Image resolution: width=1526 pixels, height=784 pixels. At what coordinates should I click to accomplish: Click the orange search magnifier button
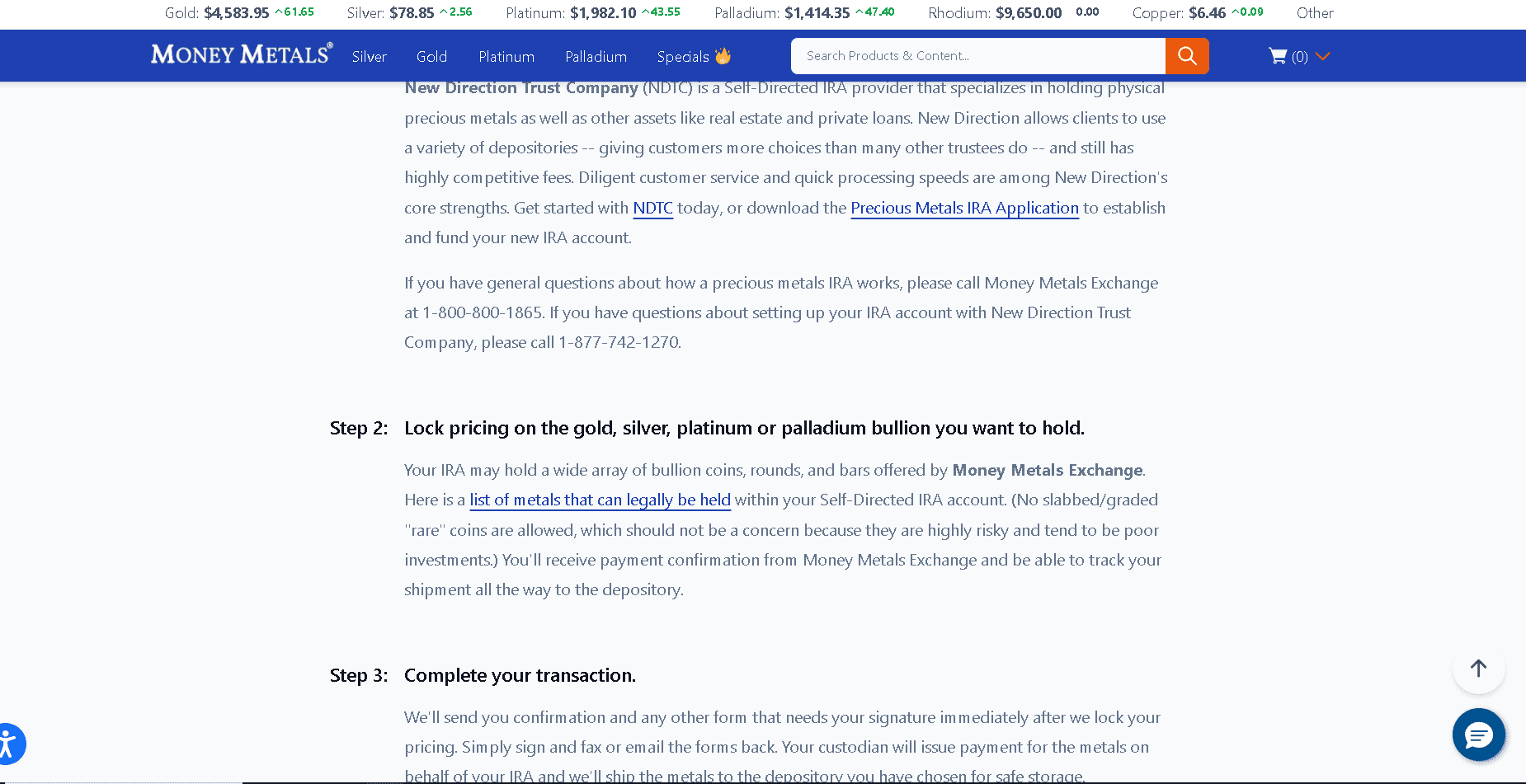(1187, 56)
